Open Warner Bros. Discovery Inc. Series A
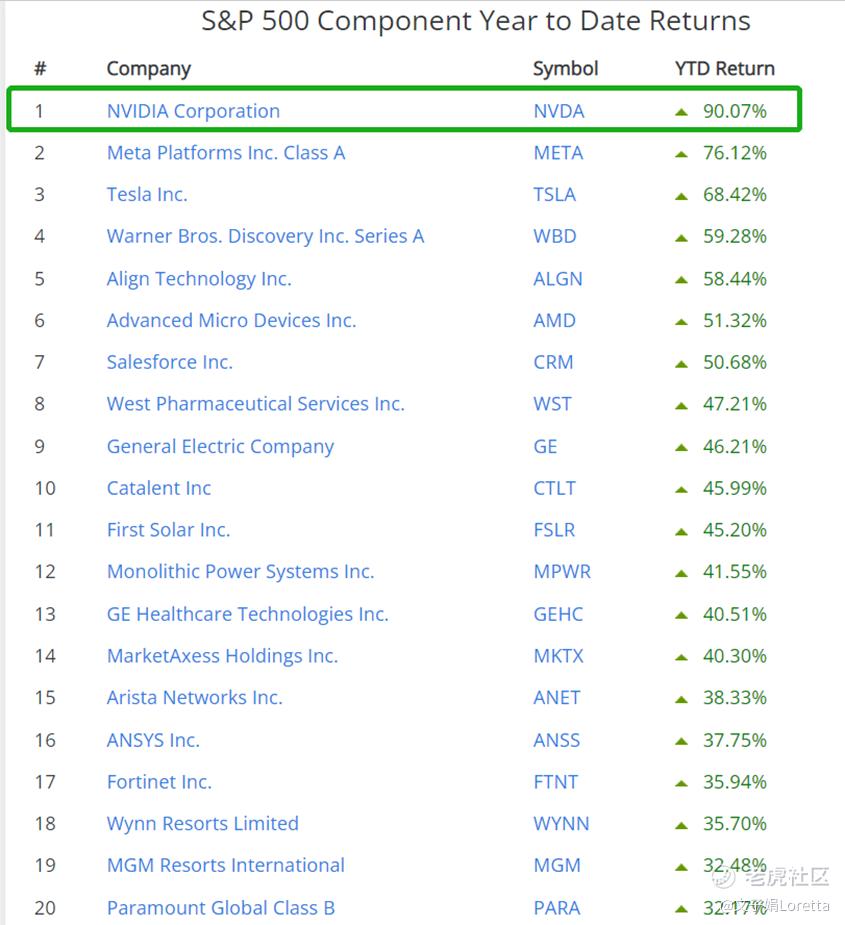Screen dimensions: 845x925 (265, 237)
